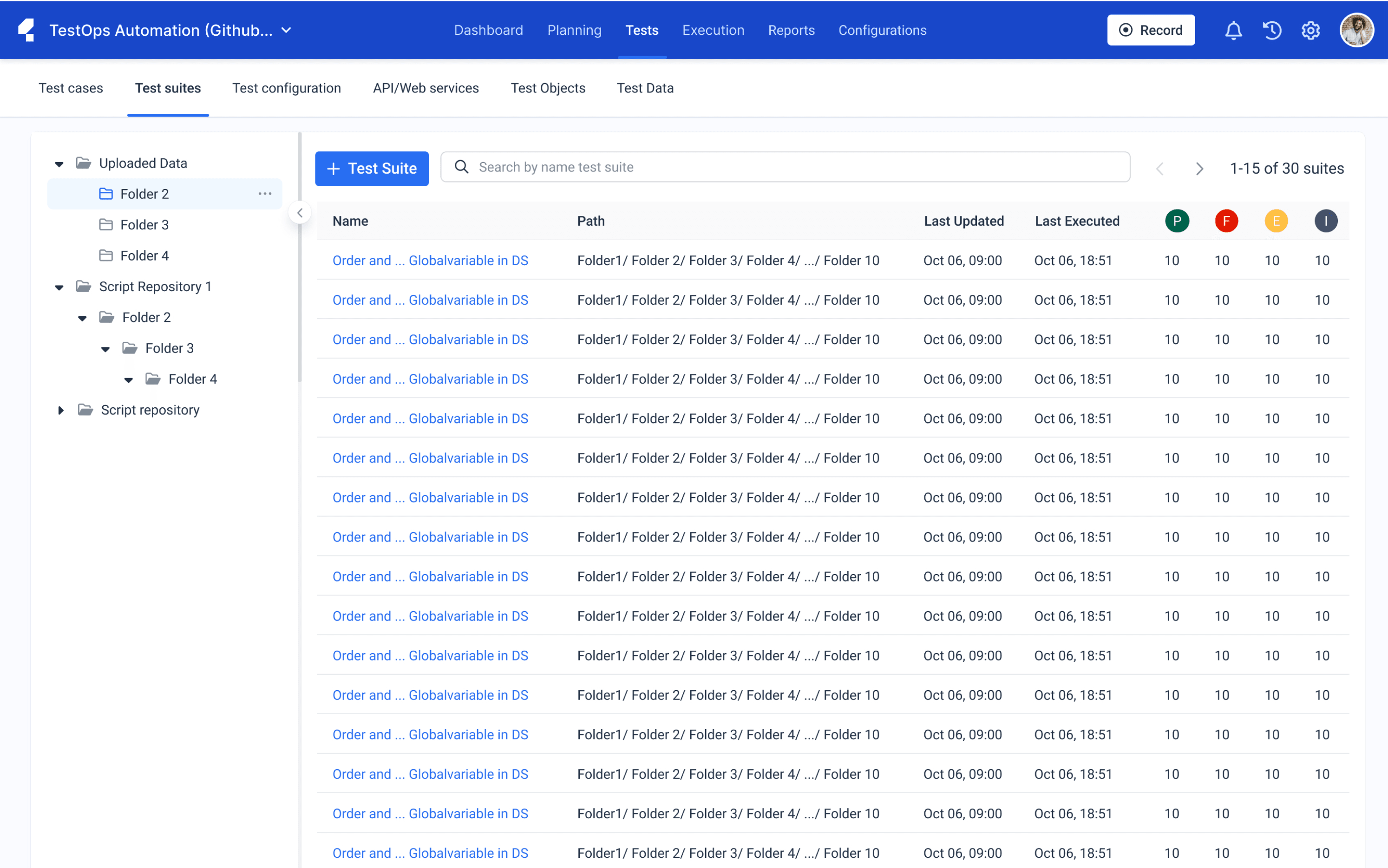Select the Script Repository 1 folder
Image resolution: width=1388 pixels, height=868 pixels.
[x=155, y=287]
